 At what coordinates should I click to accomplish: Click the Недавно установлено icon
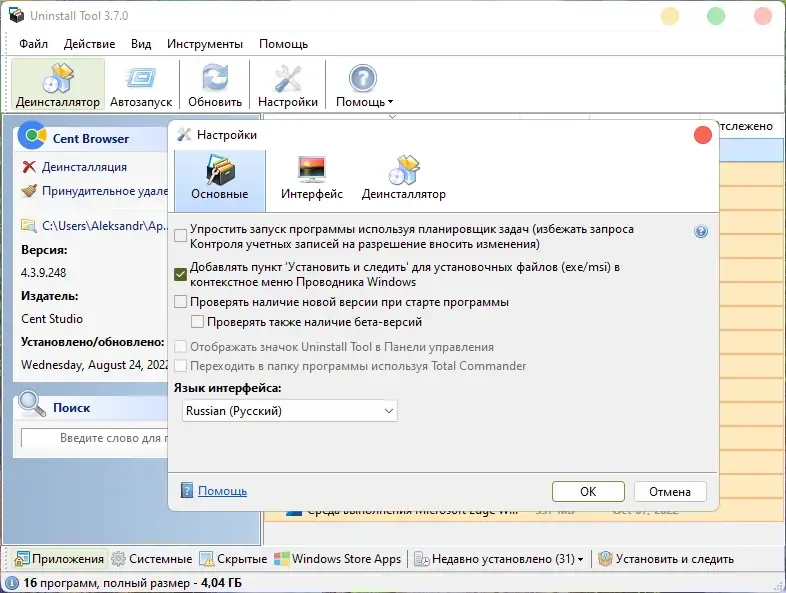click(x=422, y=559)
